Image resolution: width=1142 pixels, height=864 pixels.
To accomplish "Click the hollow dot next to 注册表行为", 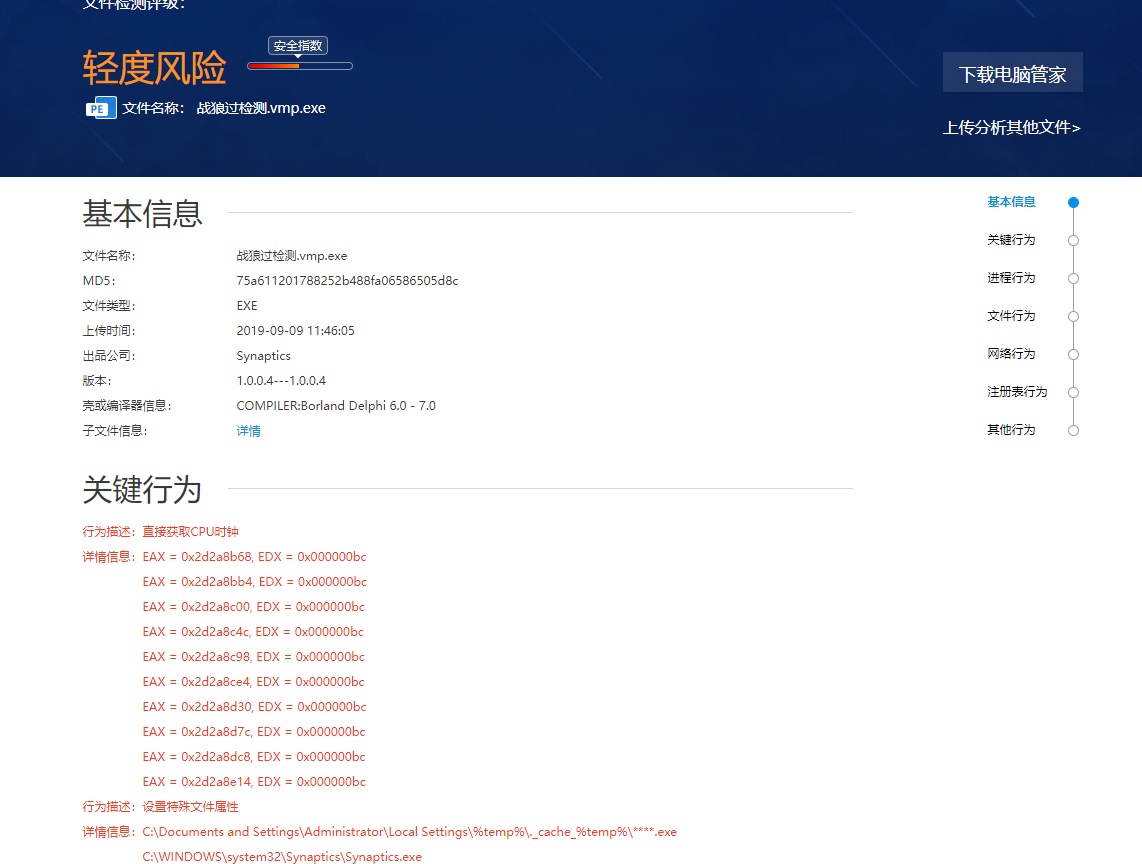I will tap(1073, 392).
